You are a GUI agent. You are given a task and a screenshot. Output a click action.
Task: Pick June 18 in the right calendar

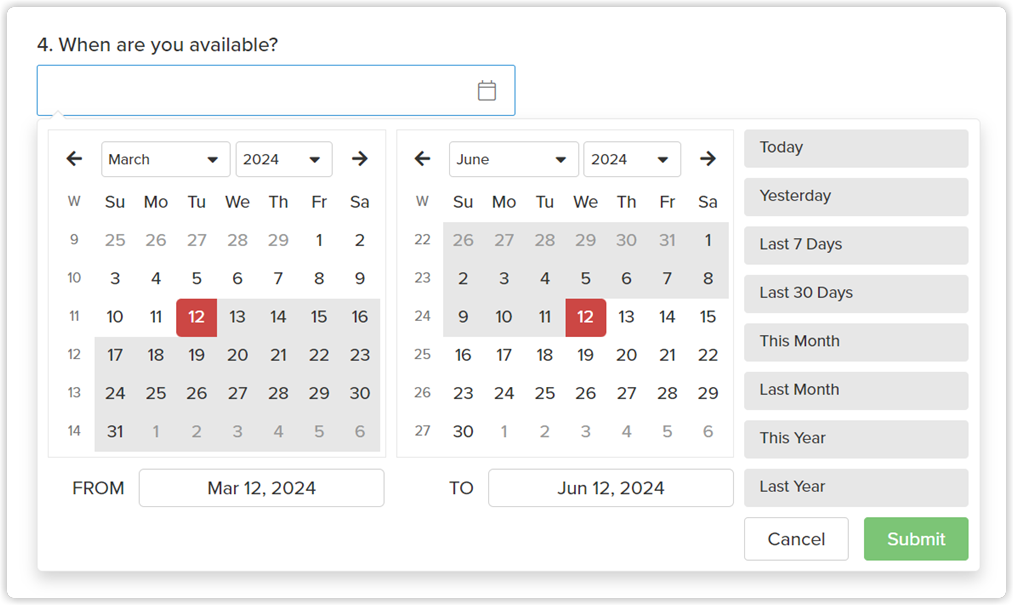pyautogui.click(x=545, y=355)
